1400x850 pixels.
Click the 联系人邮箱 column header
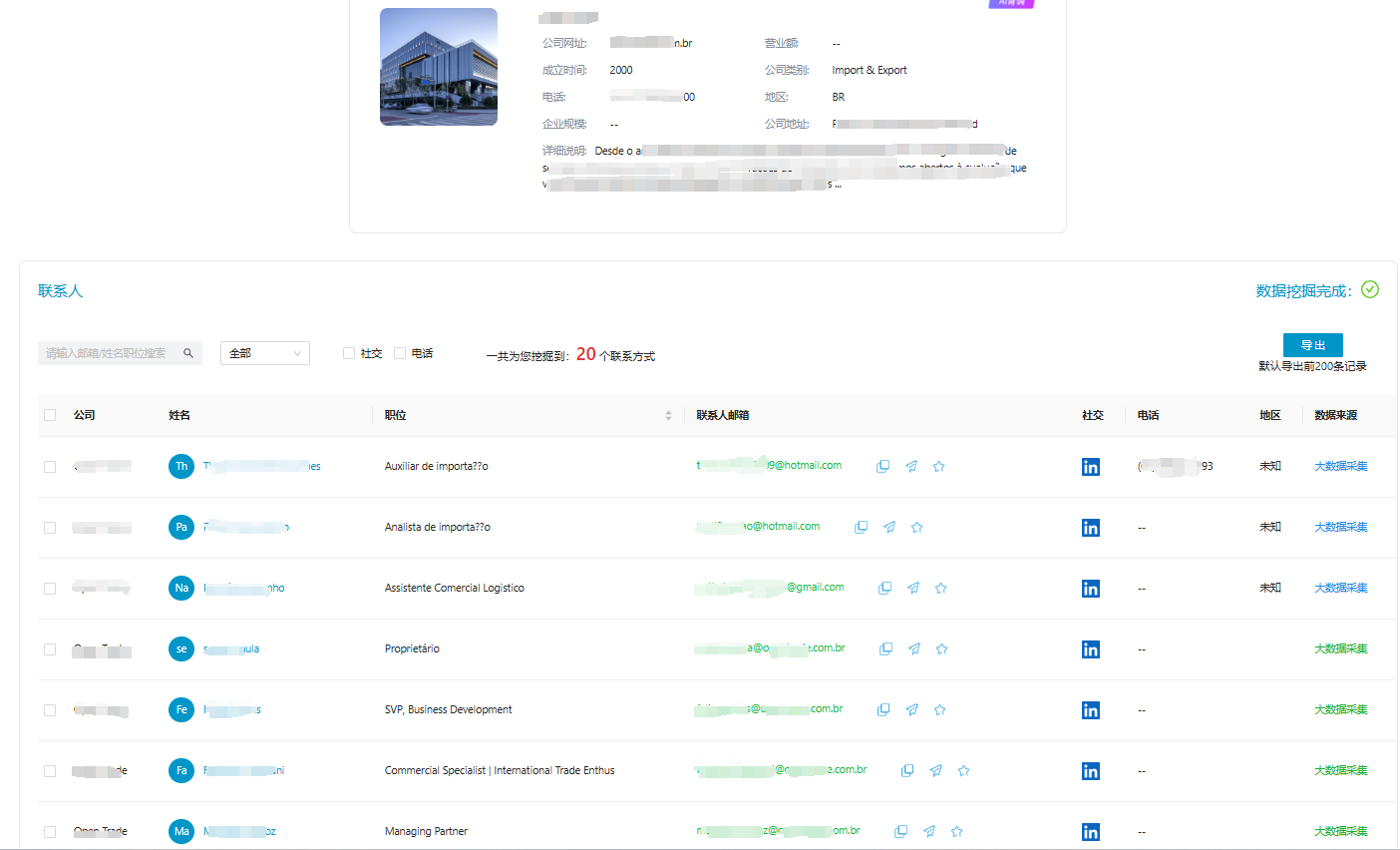[x=723, y=415]
